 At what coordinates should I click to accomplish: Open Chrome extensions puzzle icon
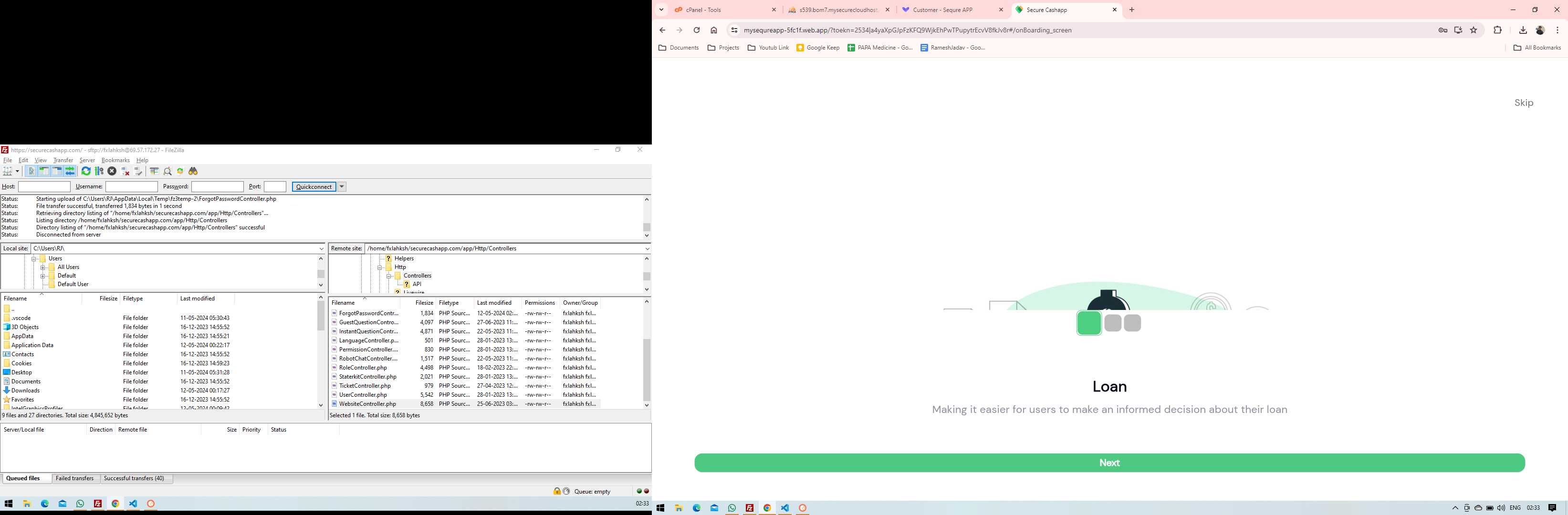[x=1498, y=31]
